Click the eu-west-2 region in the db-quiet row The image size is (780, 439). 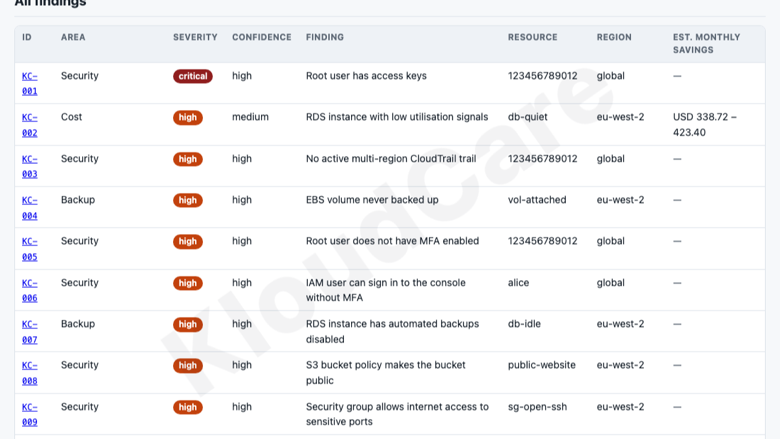coord(620,117)
